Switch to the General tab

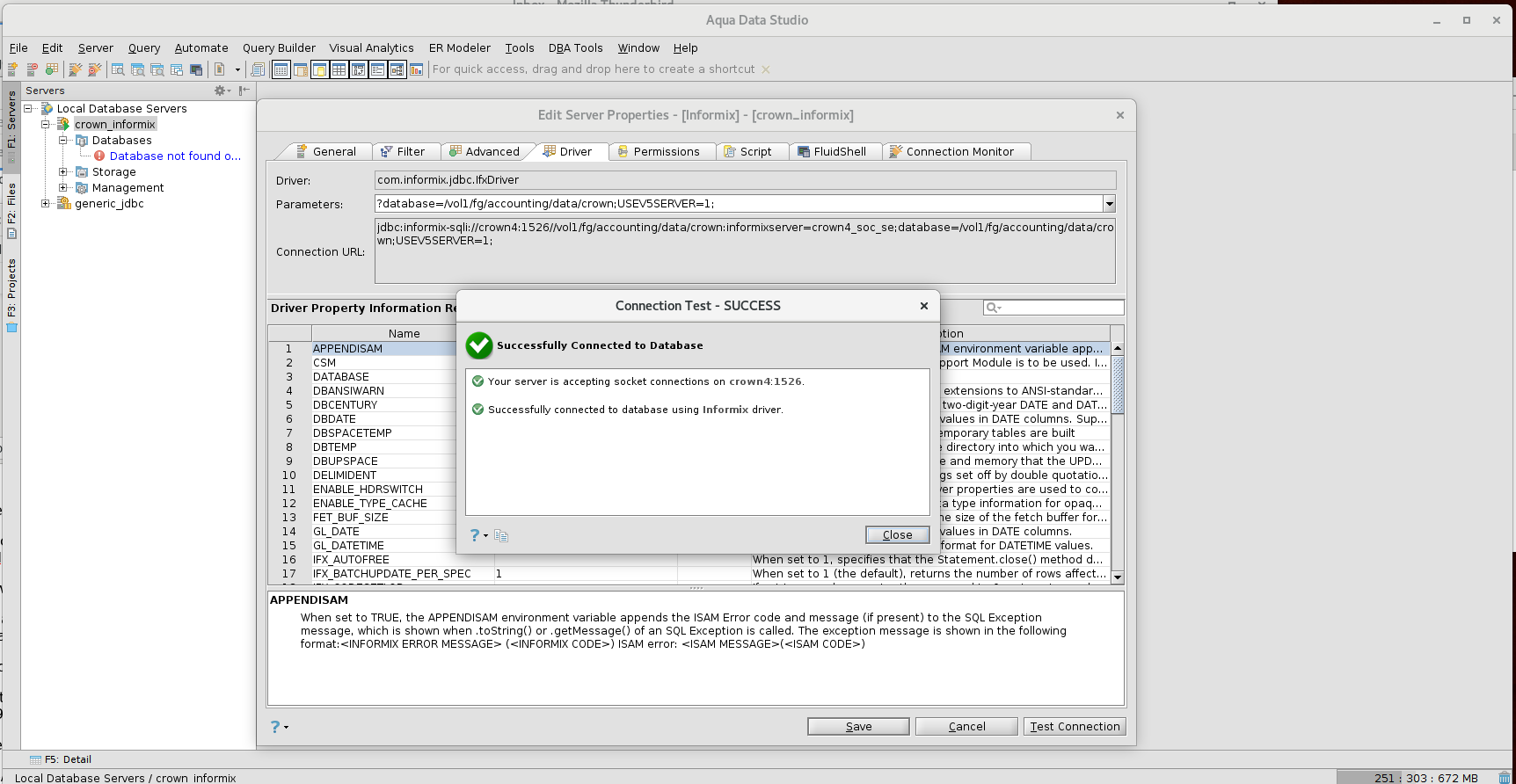(x=325, y=151)
